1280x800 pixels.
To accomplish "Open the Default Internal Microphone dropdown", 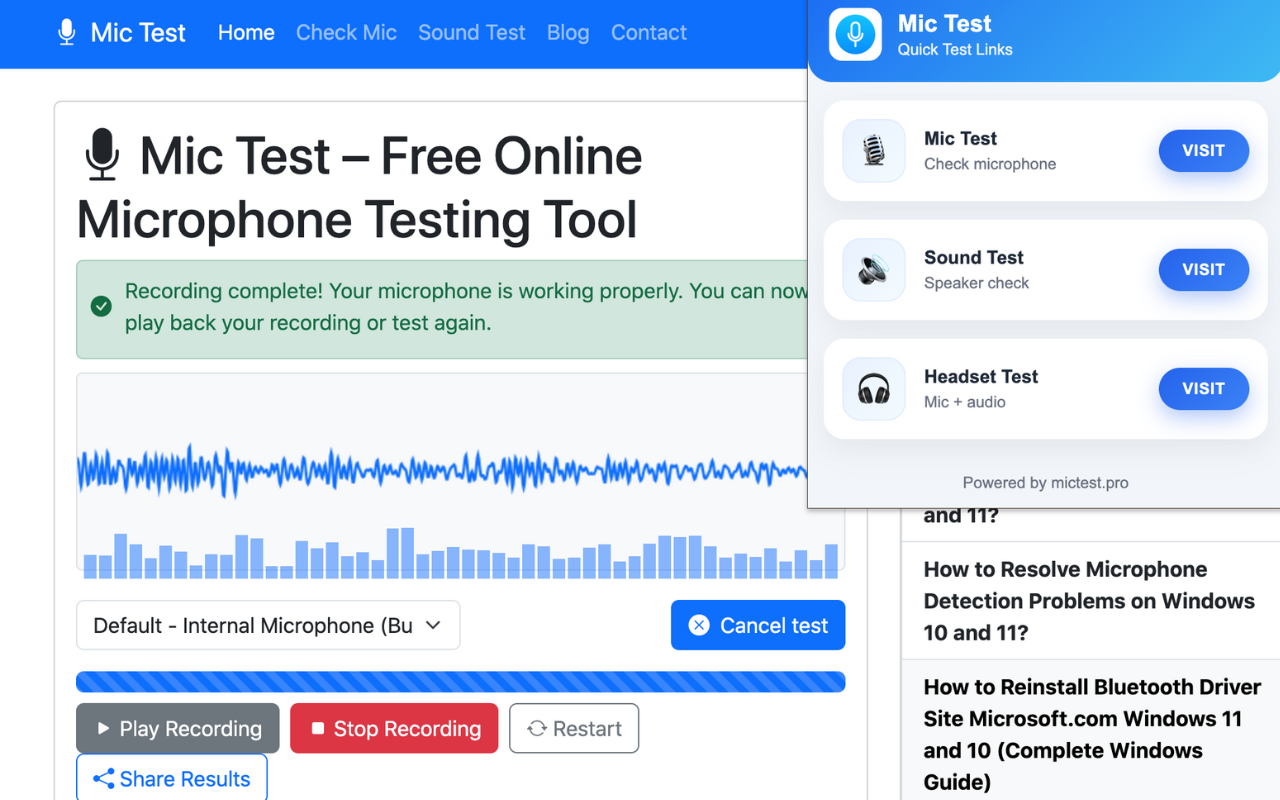I will [268, 625].
